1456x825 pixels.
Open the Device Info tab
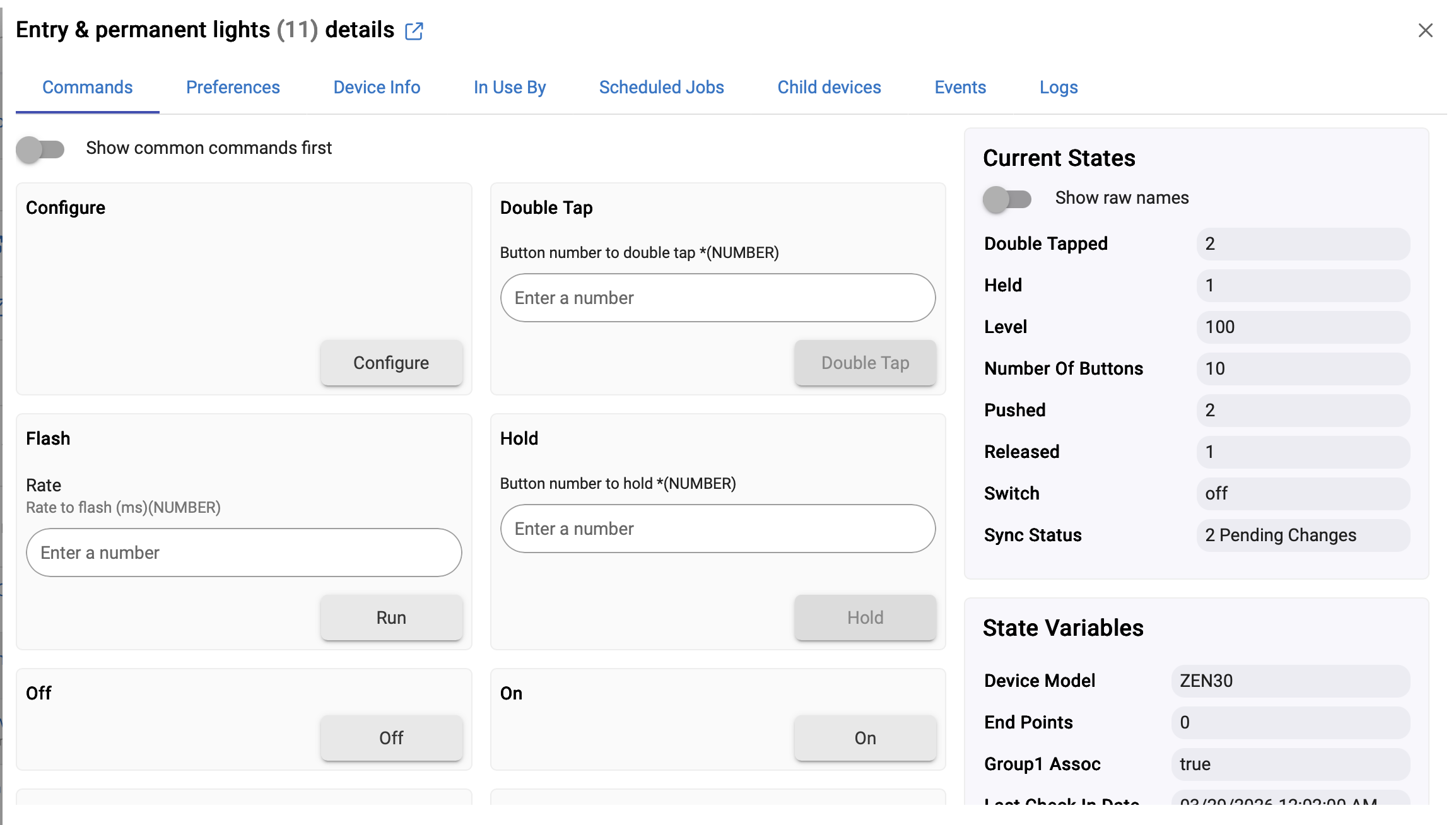[377, 87]
